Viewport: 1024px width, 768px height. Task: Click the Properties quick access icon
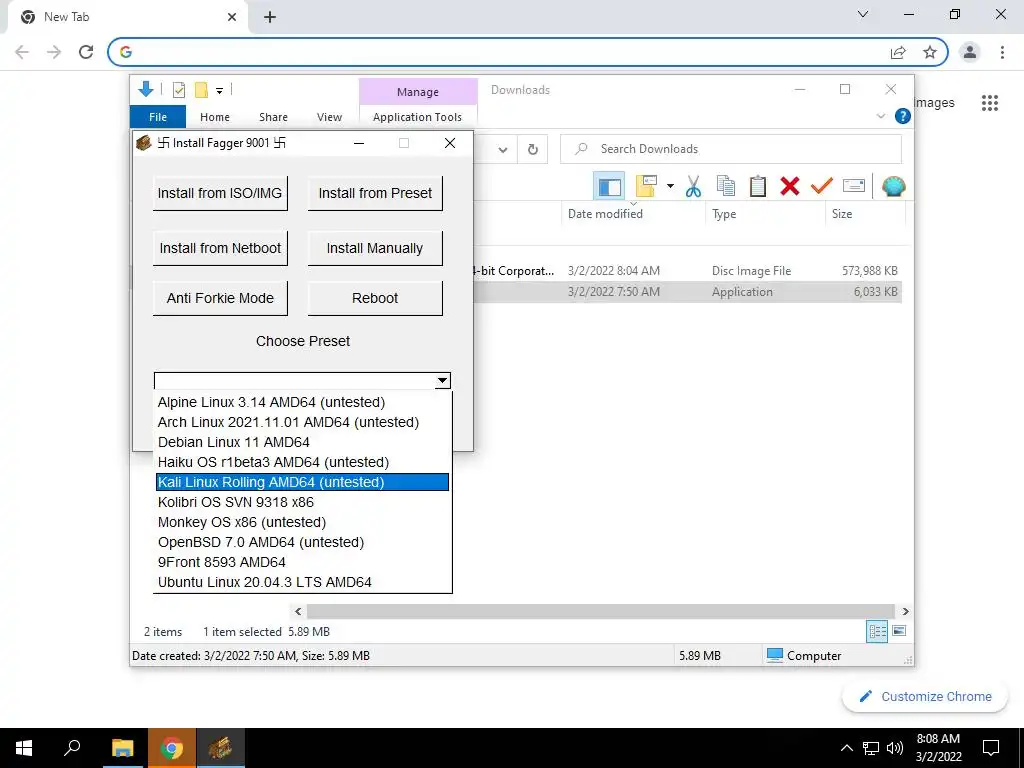(x=178, y=90)
